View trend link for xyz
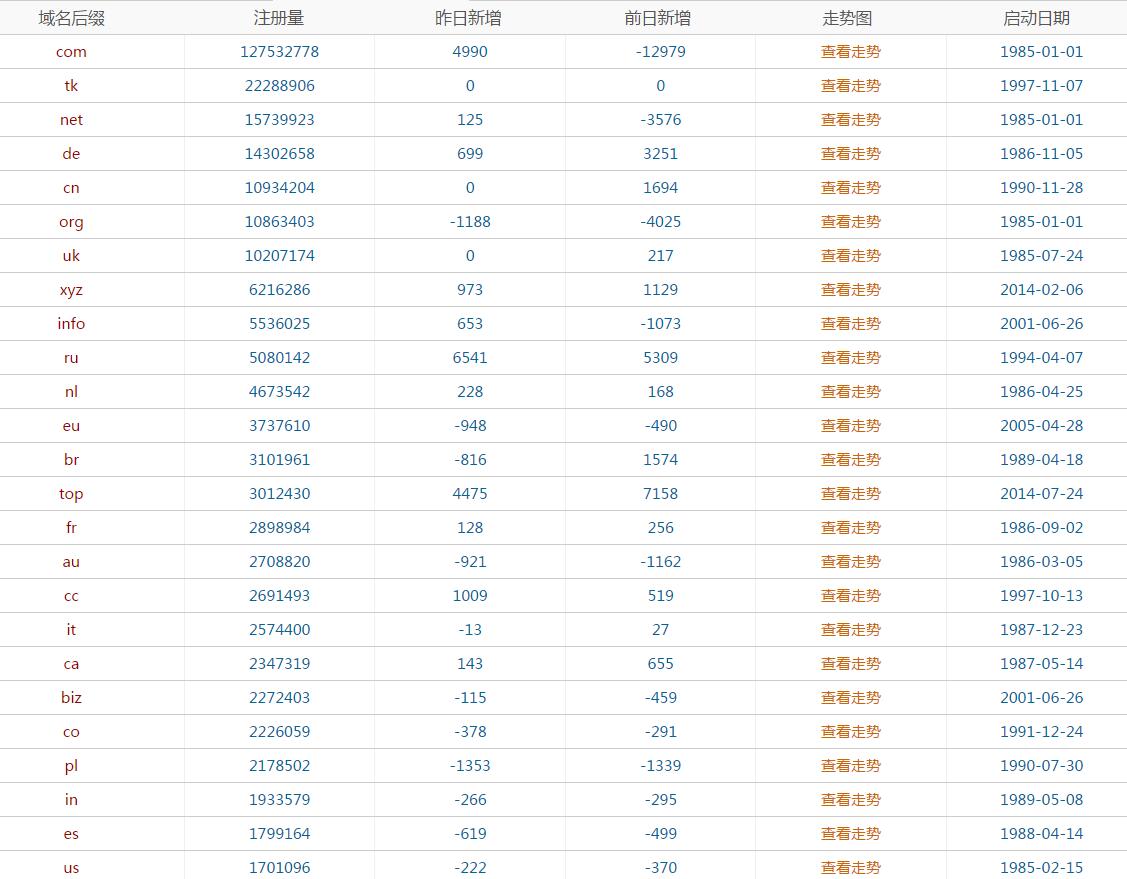 (x=850, y=290)
